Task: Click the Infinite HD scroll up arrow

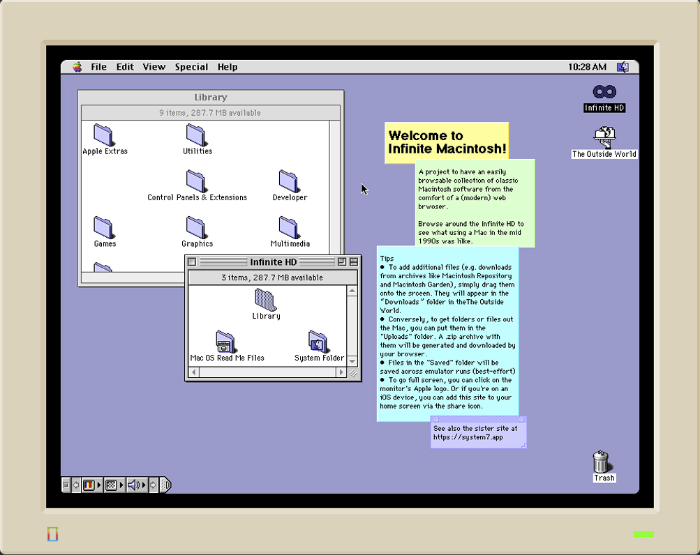Action: [352, 291]
